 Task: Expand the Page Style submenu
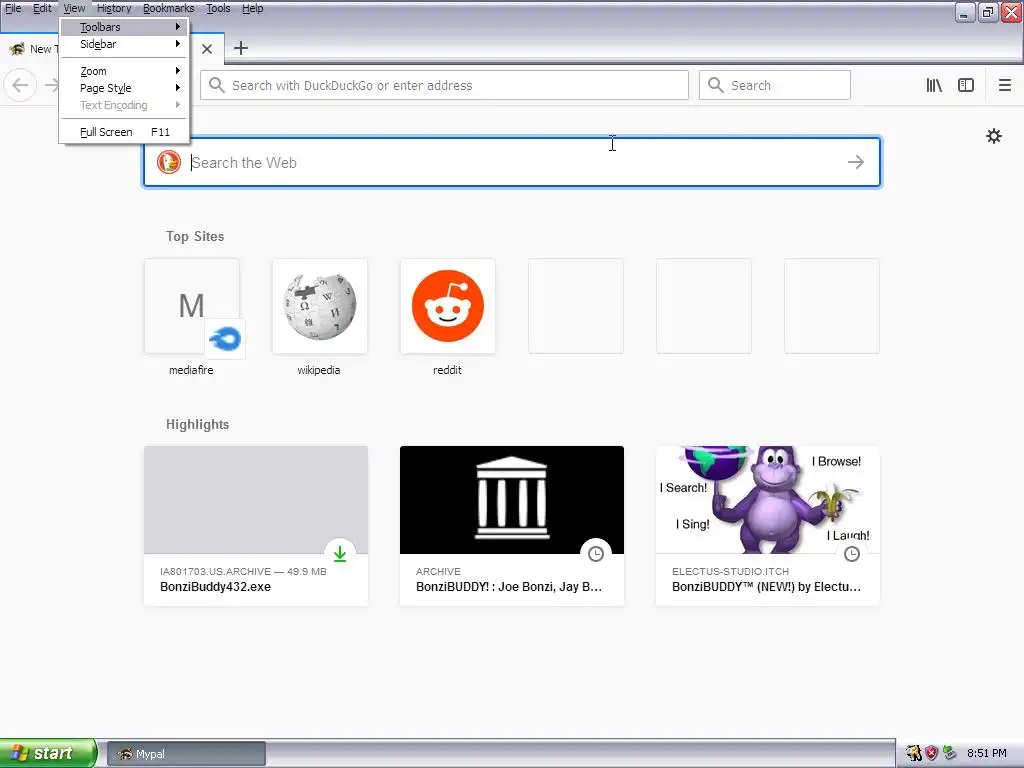[x=124, y=88]
